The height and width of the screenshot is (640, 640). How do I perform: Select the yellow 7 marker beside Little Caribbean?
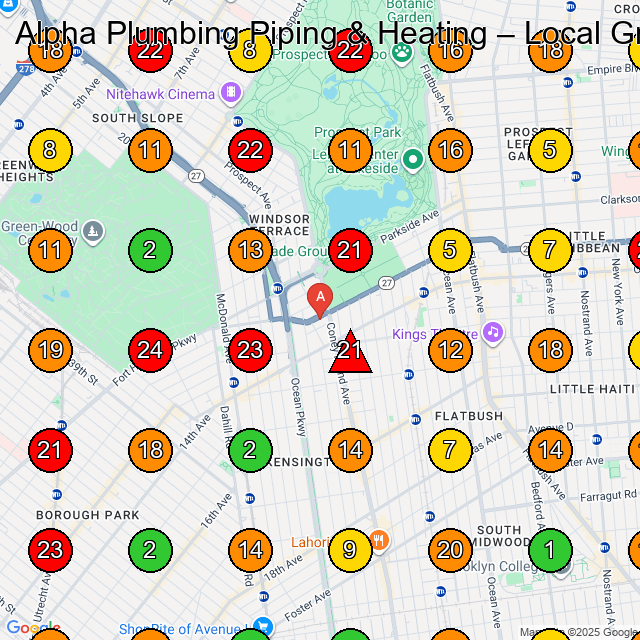[550, 250]
